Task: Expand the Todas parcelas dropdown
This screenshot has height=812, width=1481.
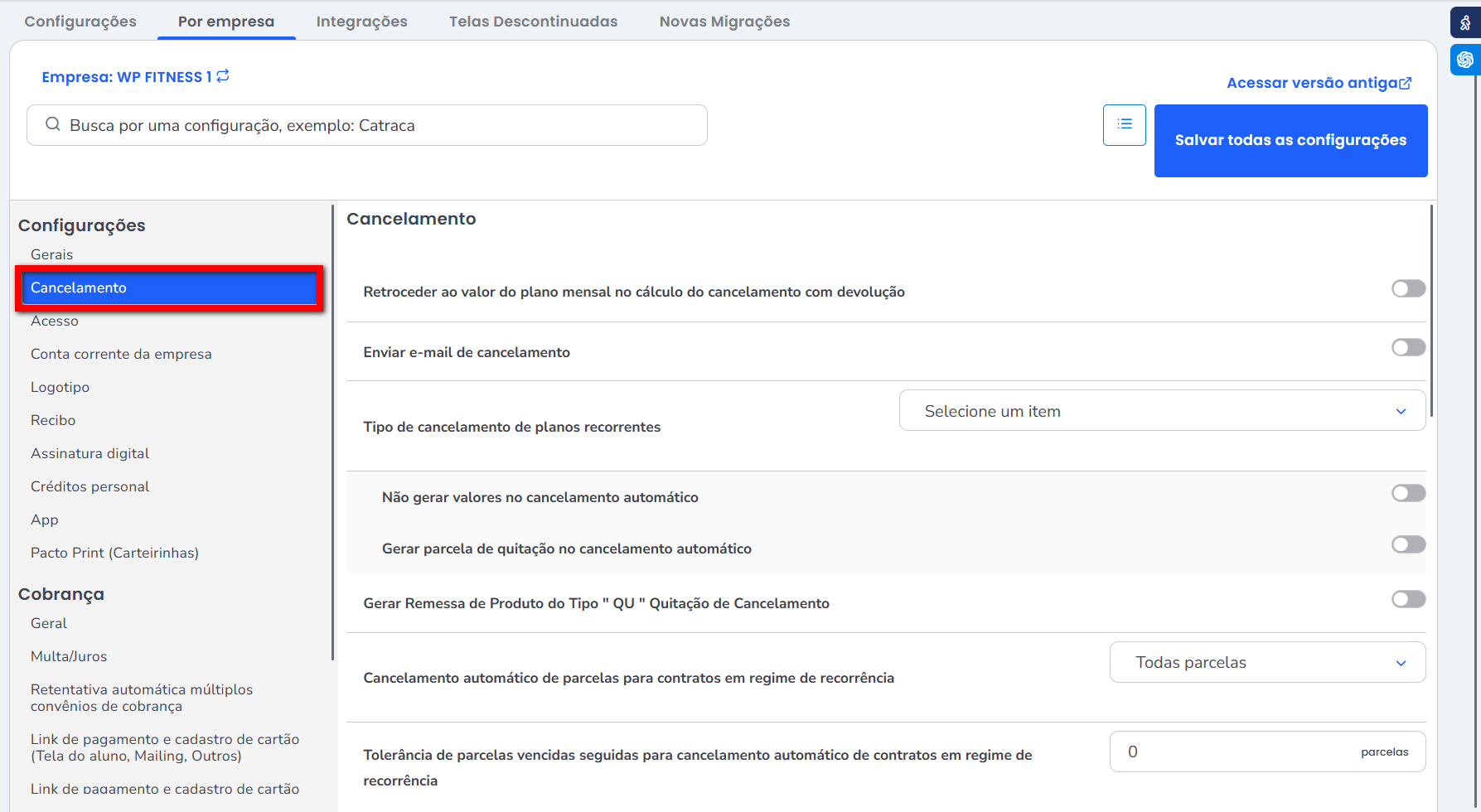Action: point(1266,662)
